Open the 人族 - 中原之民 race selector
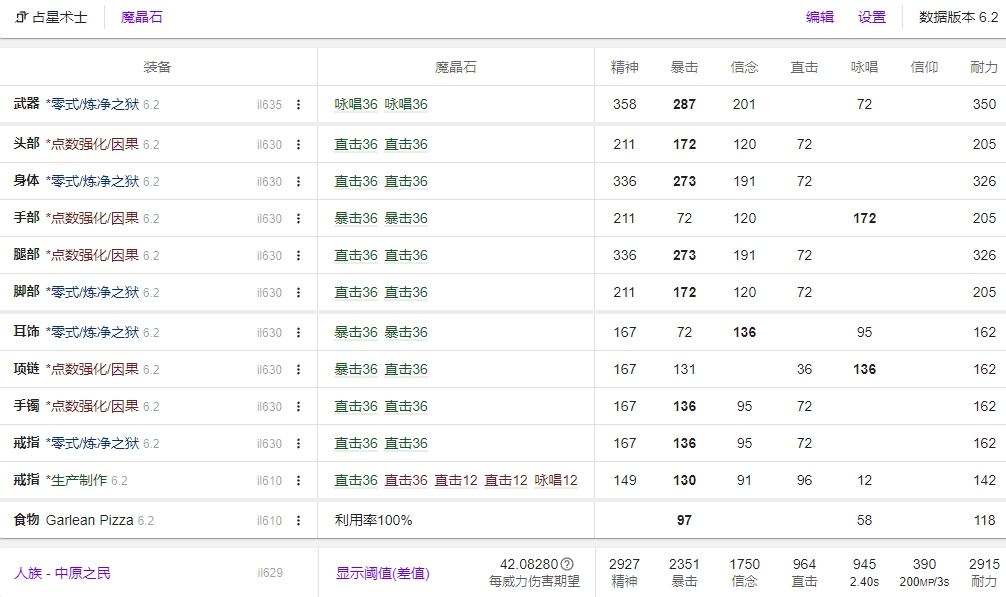 [62, 573]
